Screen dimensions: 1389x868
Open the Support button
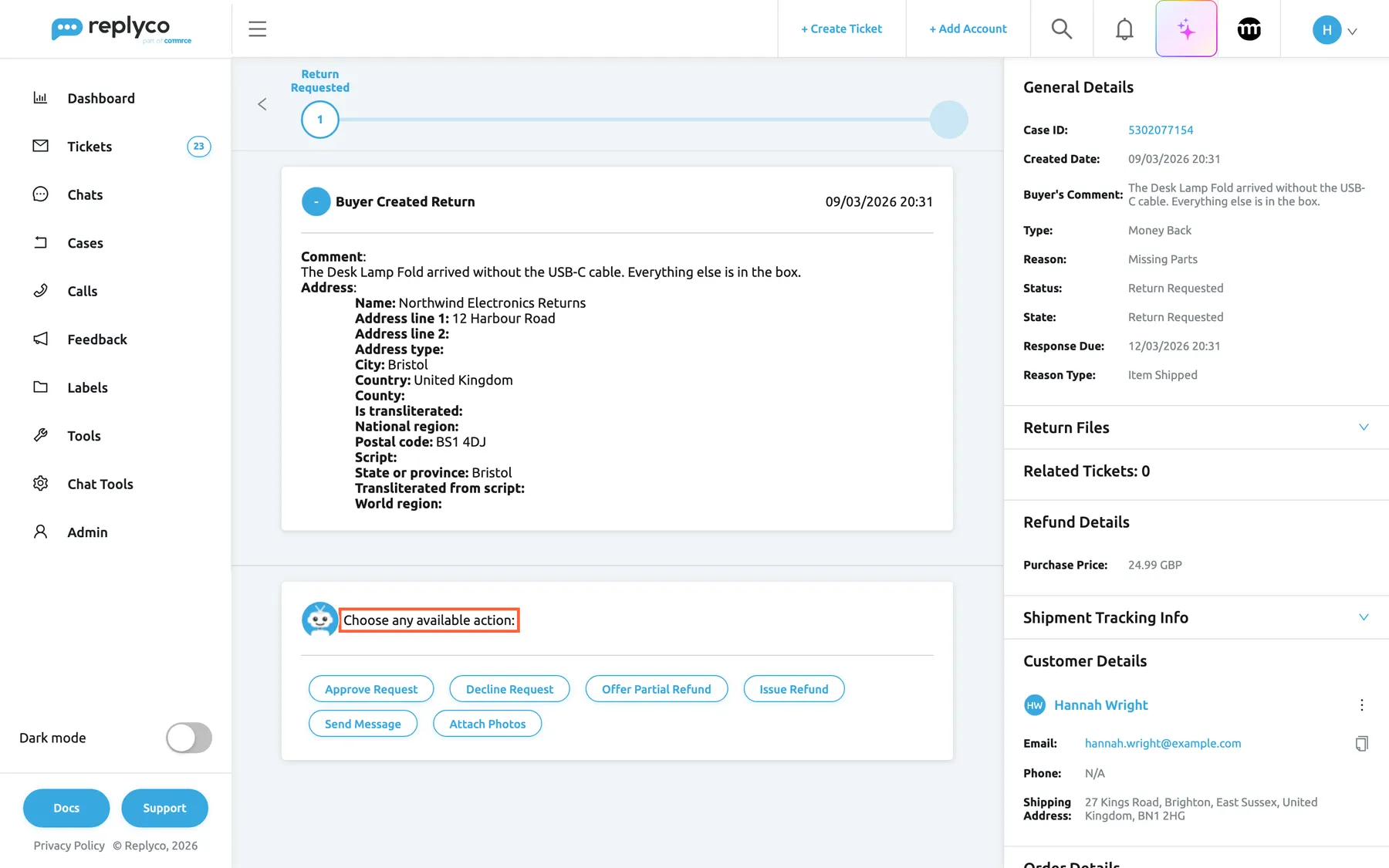[164, 808]
